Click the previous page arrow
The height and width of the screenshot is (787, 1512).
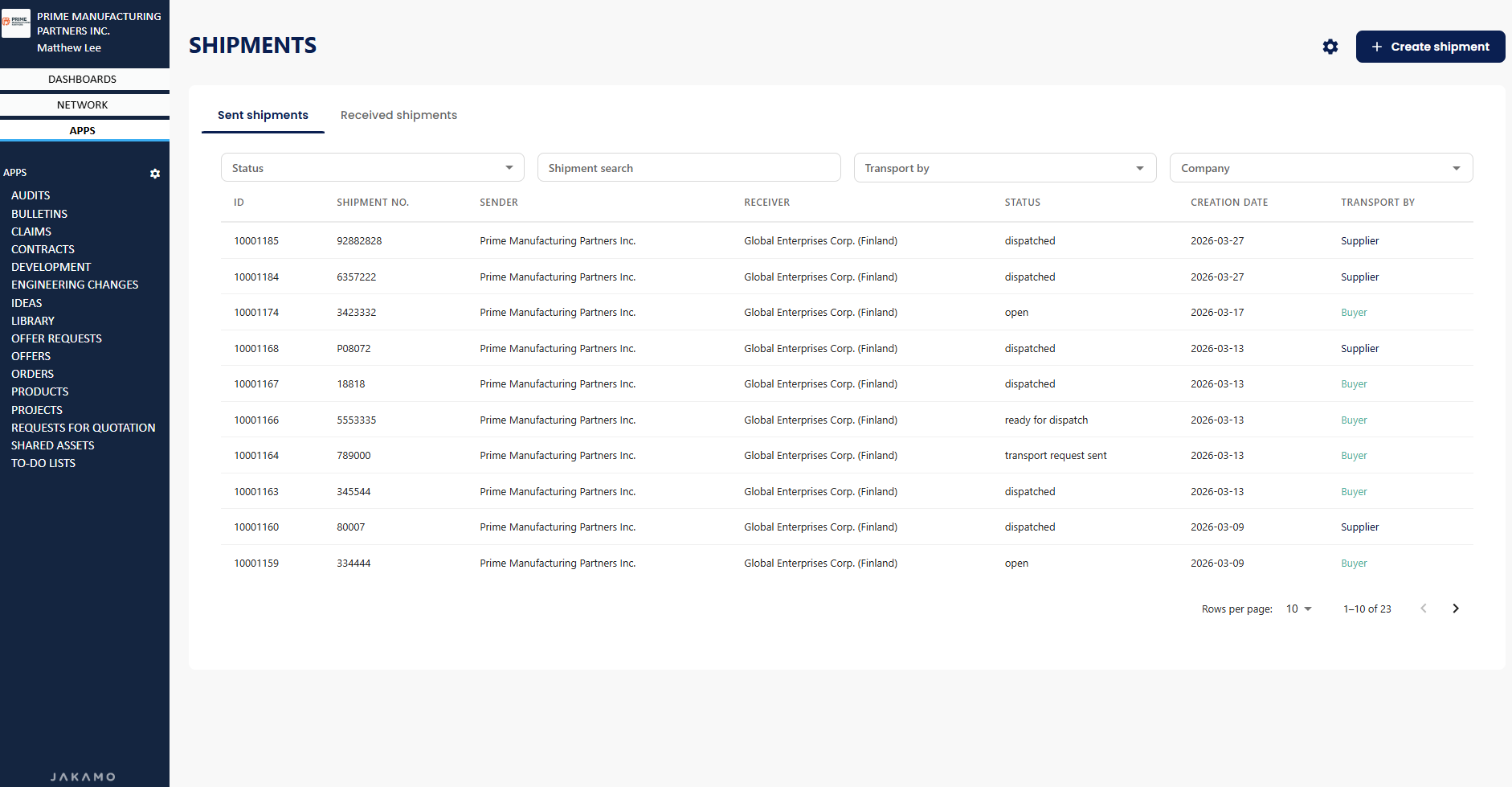pyautogui.click(x=1423, y=609)
